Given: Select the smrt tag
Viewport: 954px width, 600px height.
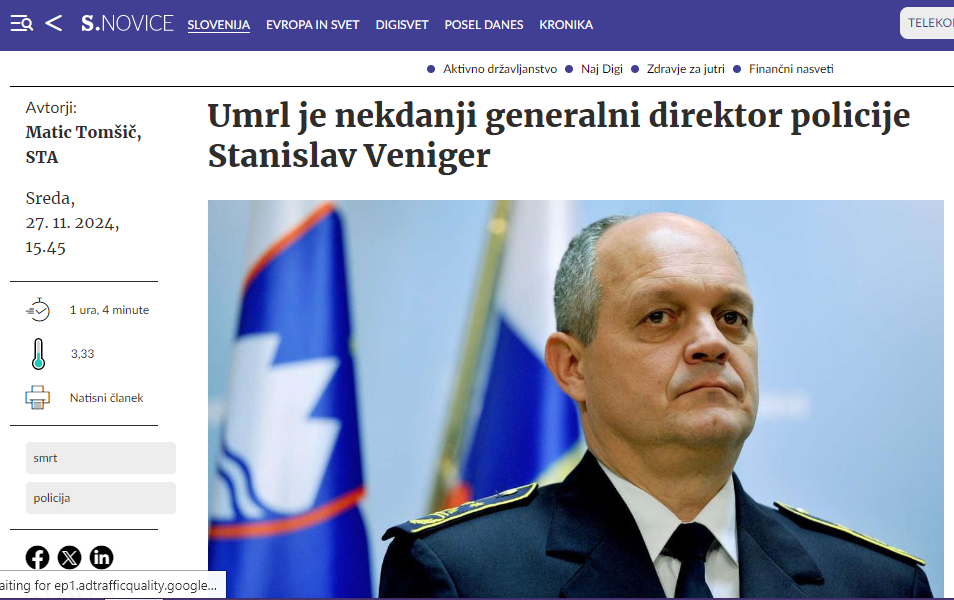Looking at the screenshot, I should point(101,458).
